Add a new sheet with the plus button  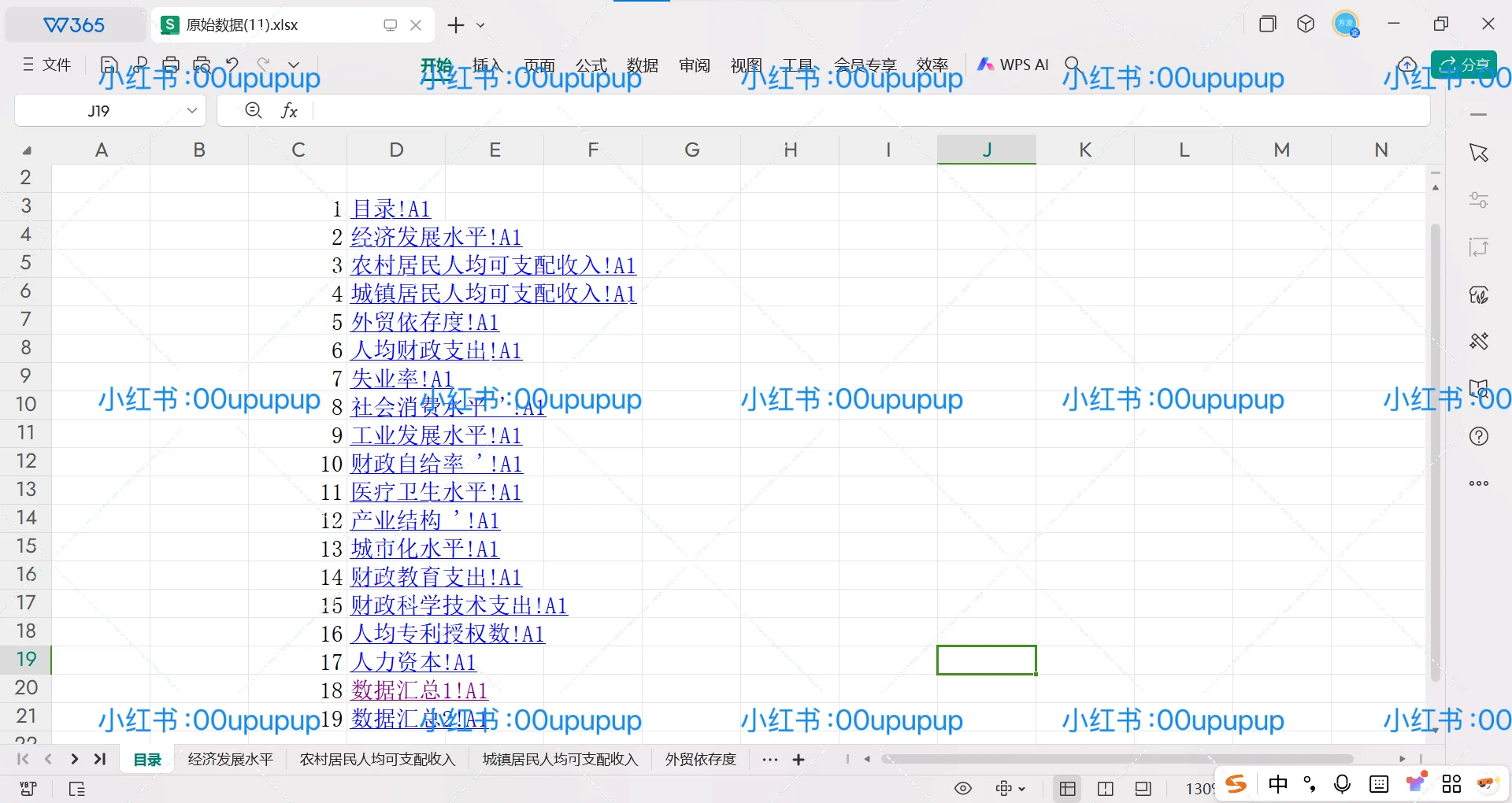tap(799, 759)
